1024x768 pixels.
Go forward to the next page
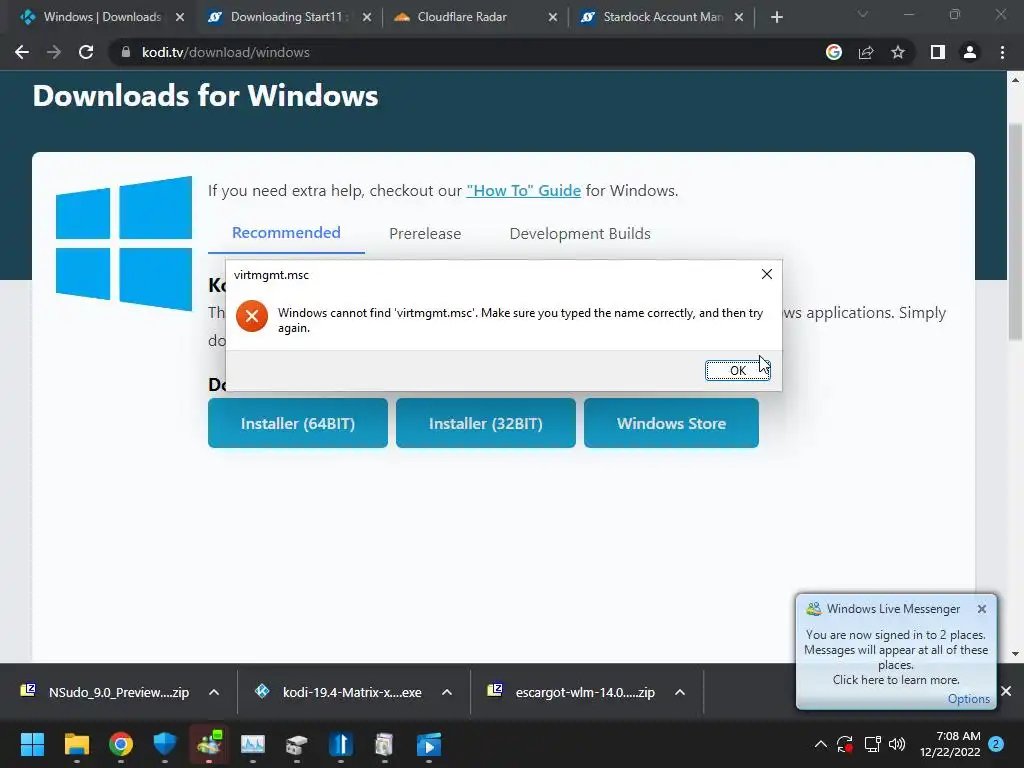coord(54,52)
